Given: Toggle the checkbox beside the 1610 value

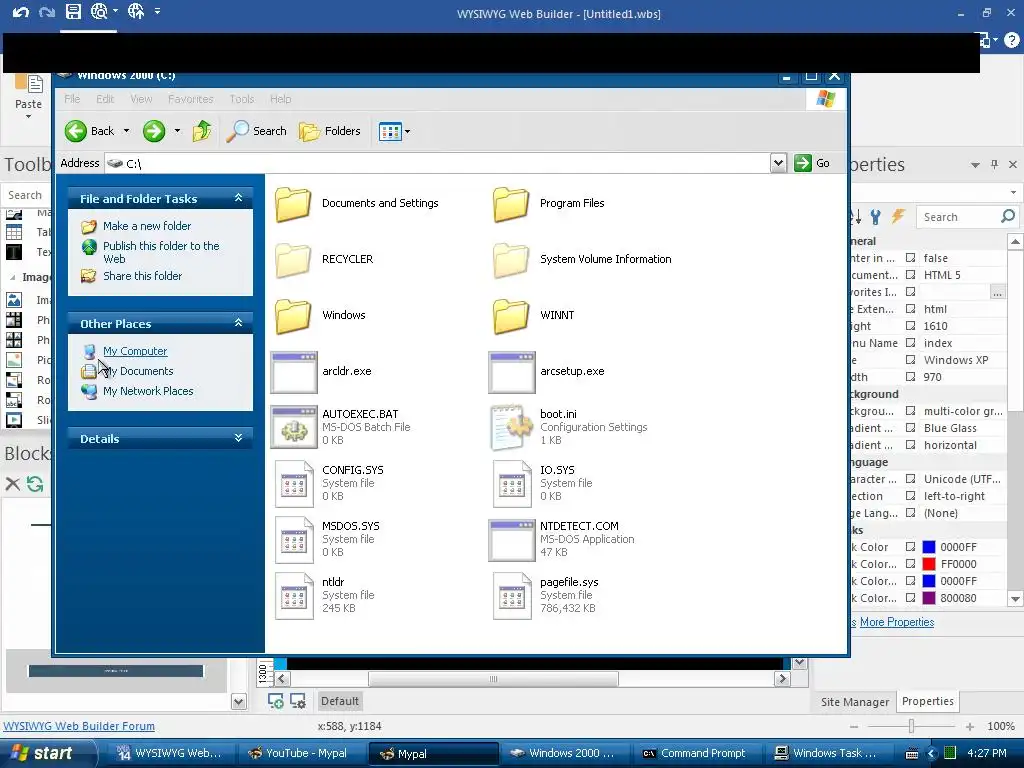Looking at the screenshot, I should (x=910, y=326).
